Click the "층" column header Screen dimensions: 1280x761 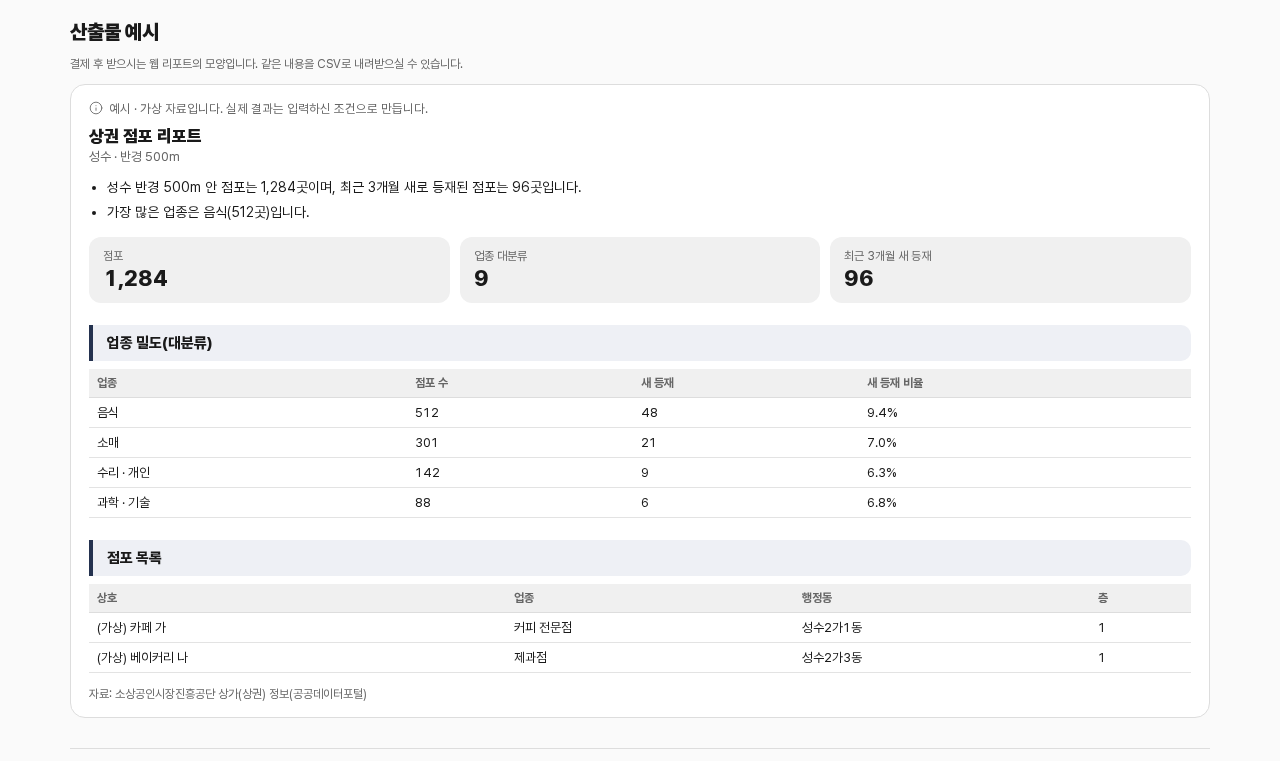pyautogui.click(x=1103, y=598)
